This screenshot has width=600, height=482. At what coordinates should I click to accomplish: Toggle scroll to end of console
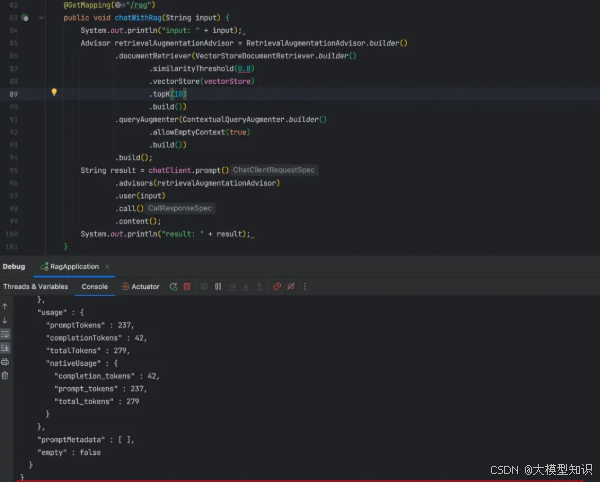[5, 348]
